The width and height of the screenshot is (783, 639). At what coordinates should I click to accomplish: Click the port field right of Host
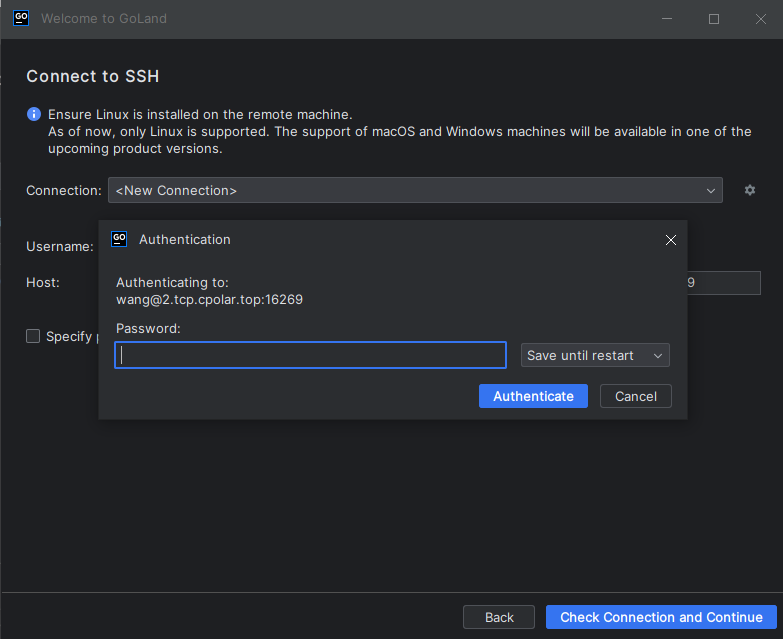point(724,283)
